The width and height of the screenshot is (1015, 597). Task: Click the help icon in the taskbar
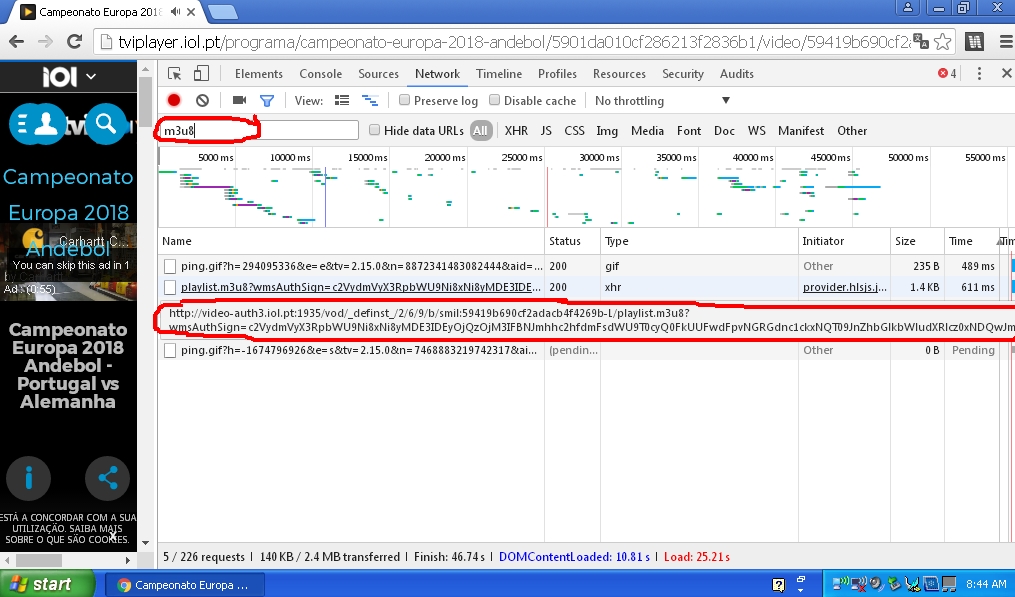[x=779, y=585]
